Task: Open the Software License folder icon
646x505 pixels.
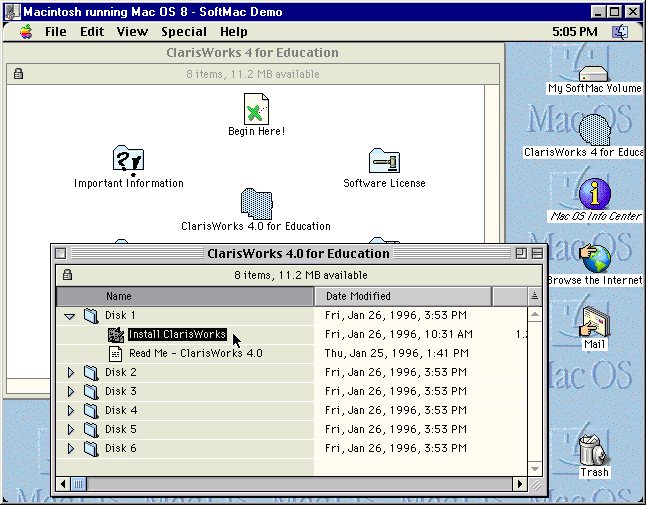Action: [384, 161]
